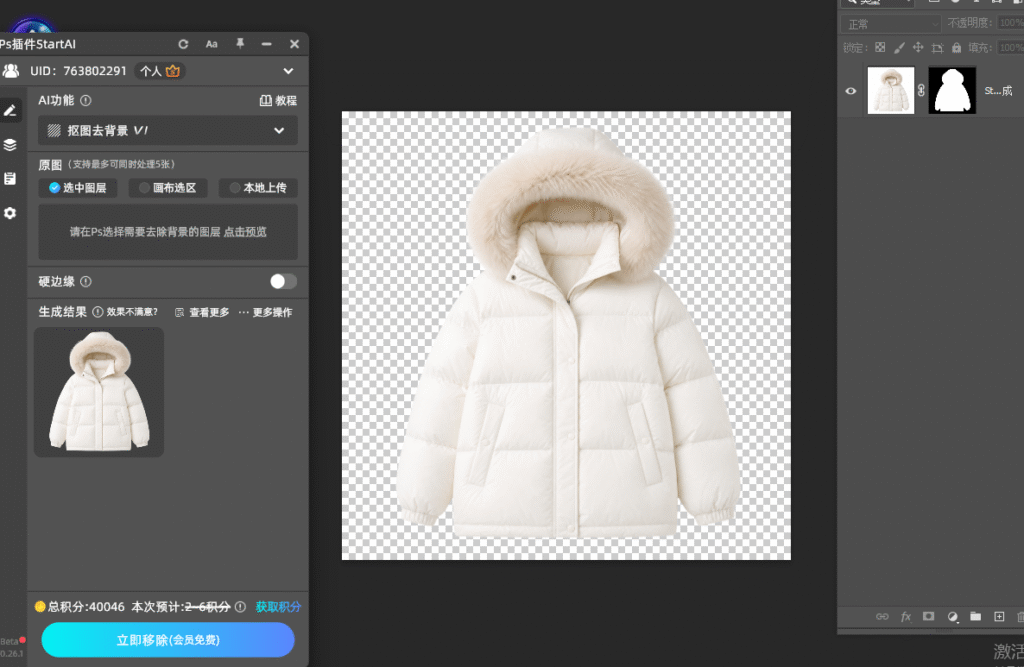Image resolution: width=1024 pixels, height=667 pixels.
Task: Select the 画布选区 source option
Action: [168, 188]
